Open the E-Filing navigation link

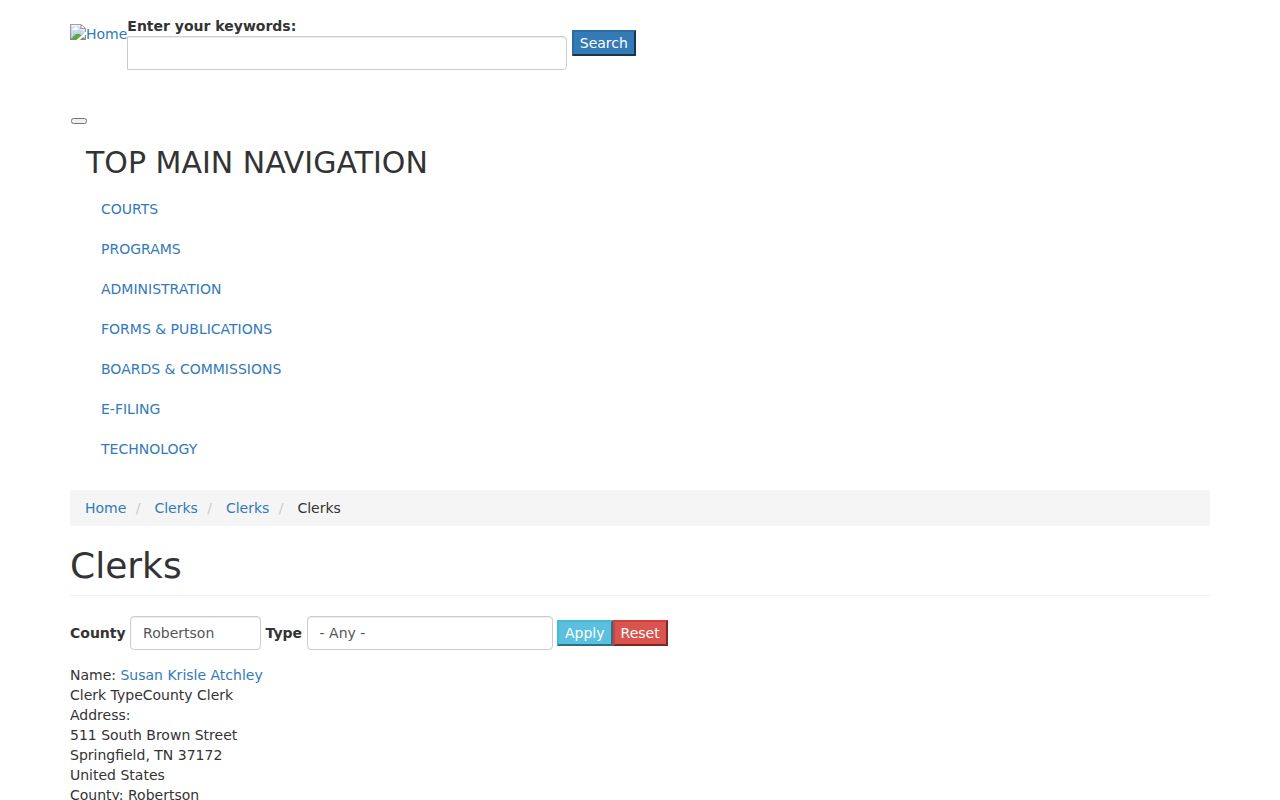[x=130, y=409]
